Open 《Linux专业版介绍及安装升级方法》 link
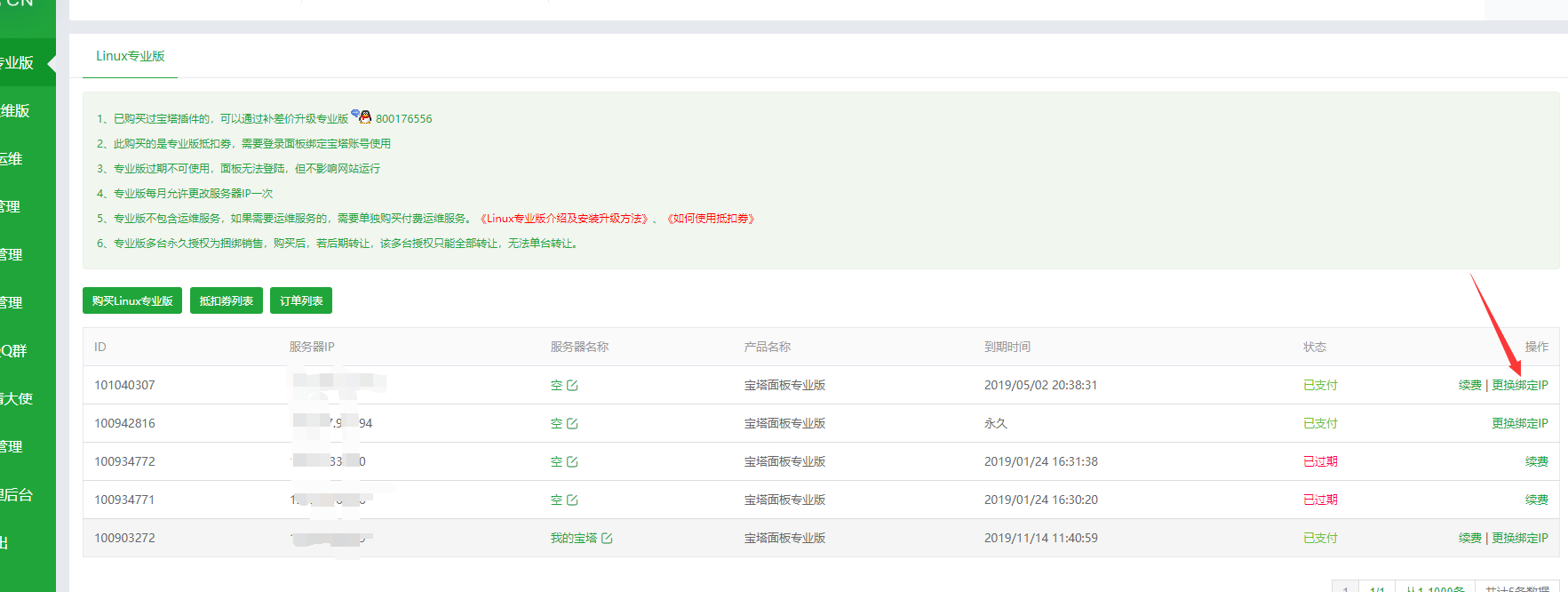 coord(566,219)
